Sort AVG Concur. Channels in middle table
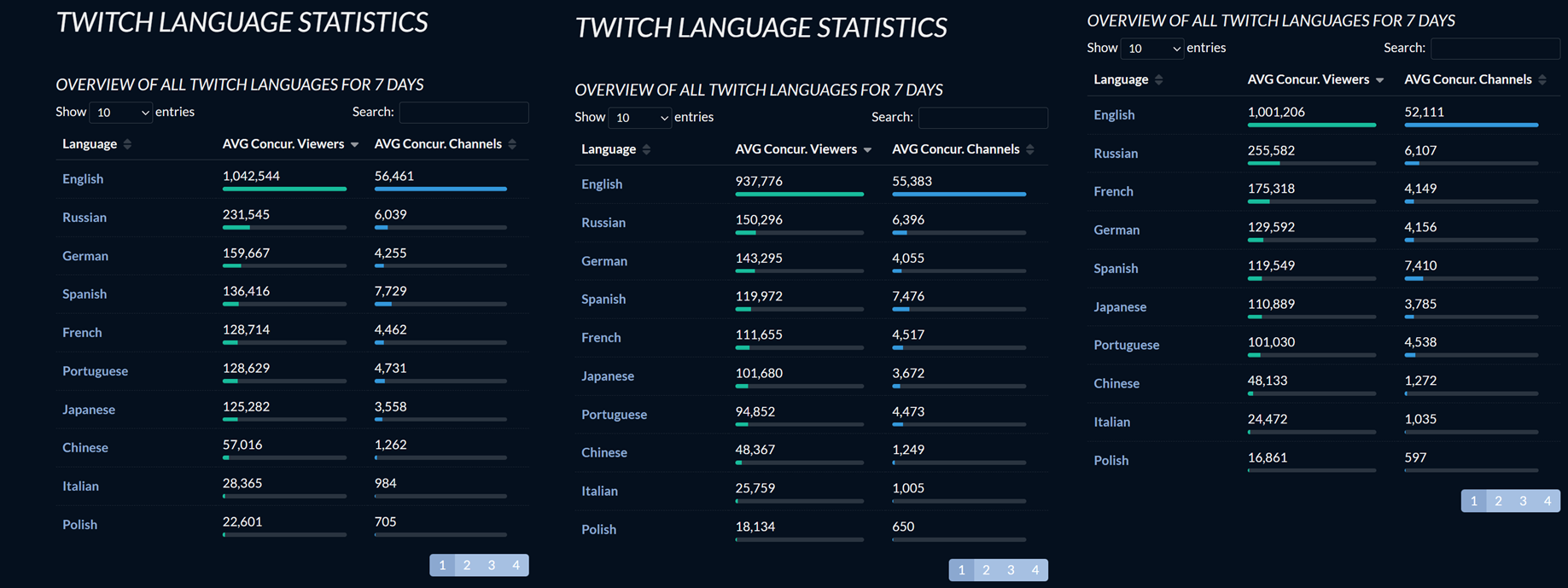This screenshot has height=588, width=1568. (964, 148)
